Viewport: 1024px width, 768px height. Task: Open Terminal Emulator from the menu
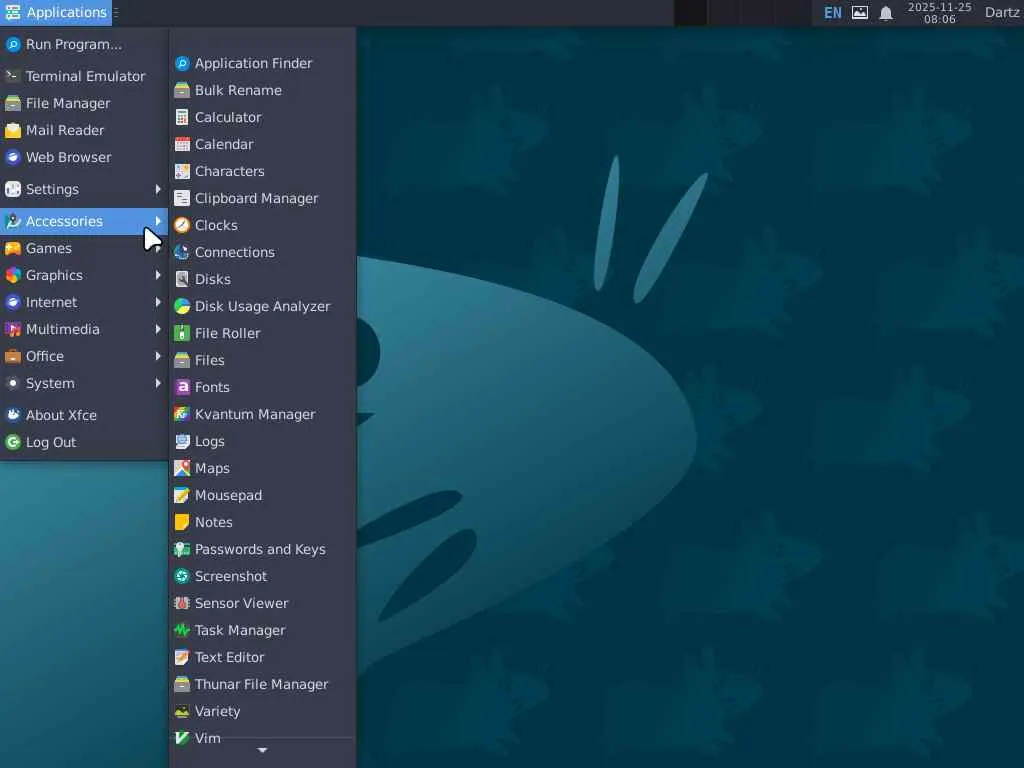click(84, 76)
